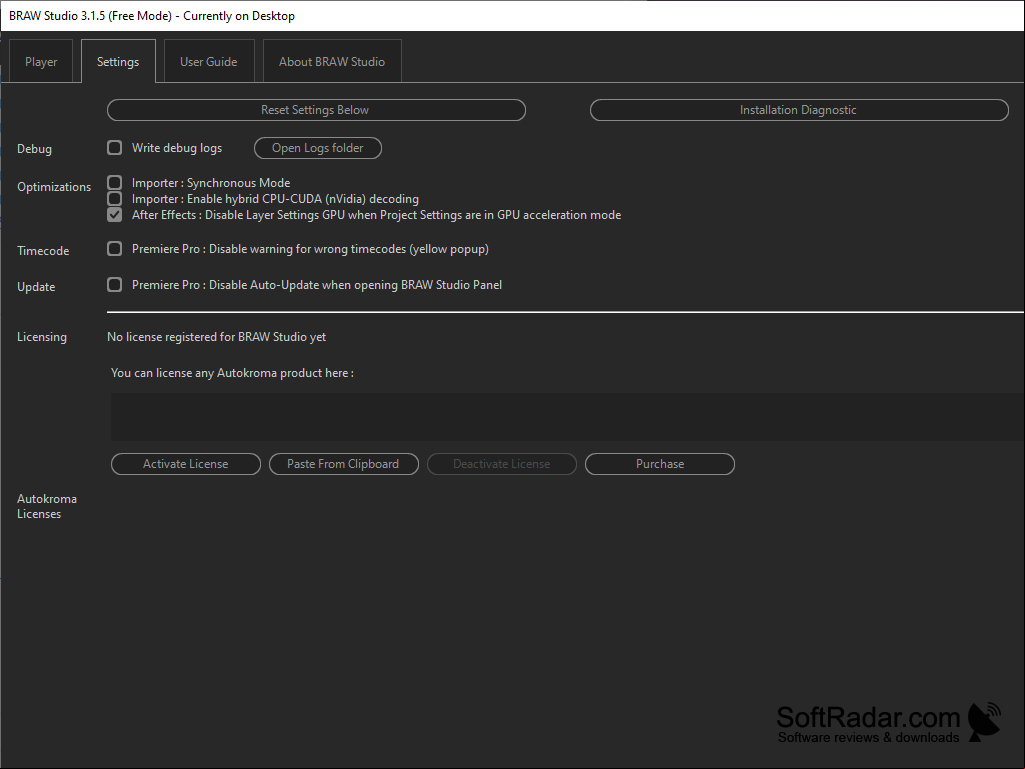This screenshot has height=769, width=1025.
Task: Click the BRAW Studio 3.1.5 window title
Action: tap(152, 16)
